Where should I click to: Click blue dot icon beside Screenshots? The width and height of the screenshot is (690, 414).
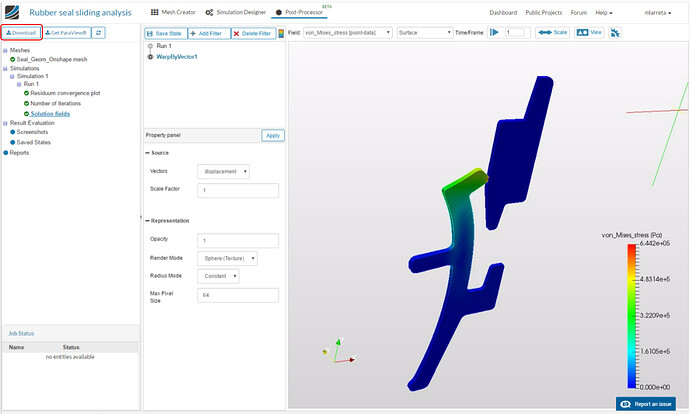click(13, 132)
